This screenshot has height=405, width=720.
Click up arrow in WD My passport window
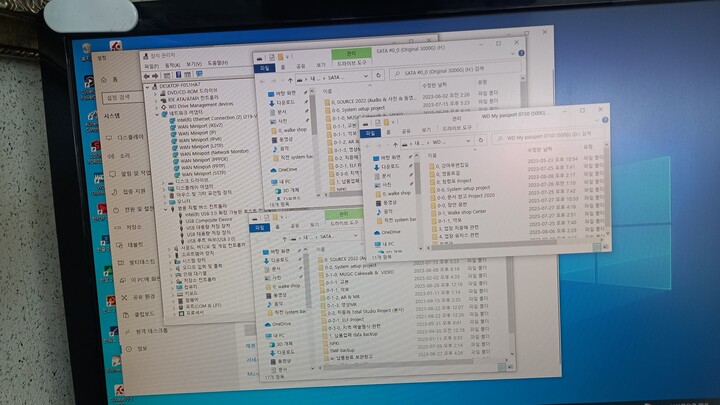395,144
